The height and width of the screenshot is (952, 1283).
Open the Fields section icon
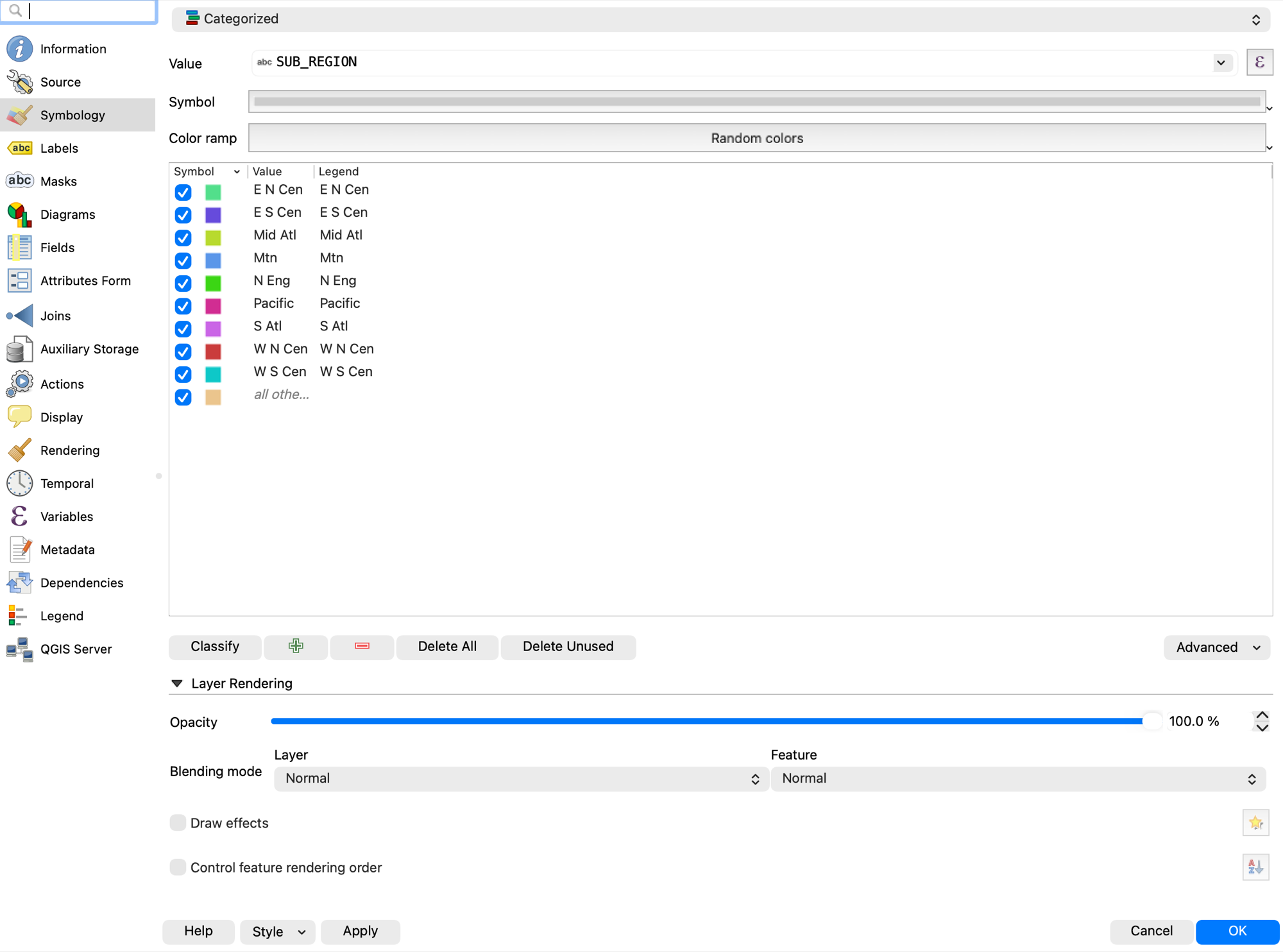(x=19, y=248)
